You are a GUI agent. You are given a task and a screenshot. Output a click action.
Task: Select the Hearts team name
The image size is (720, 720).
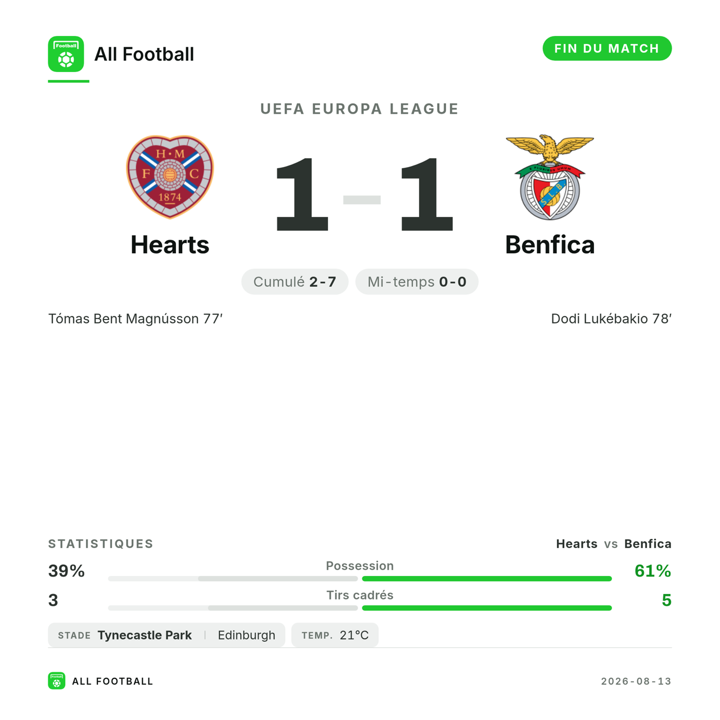pos(170,245)
